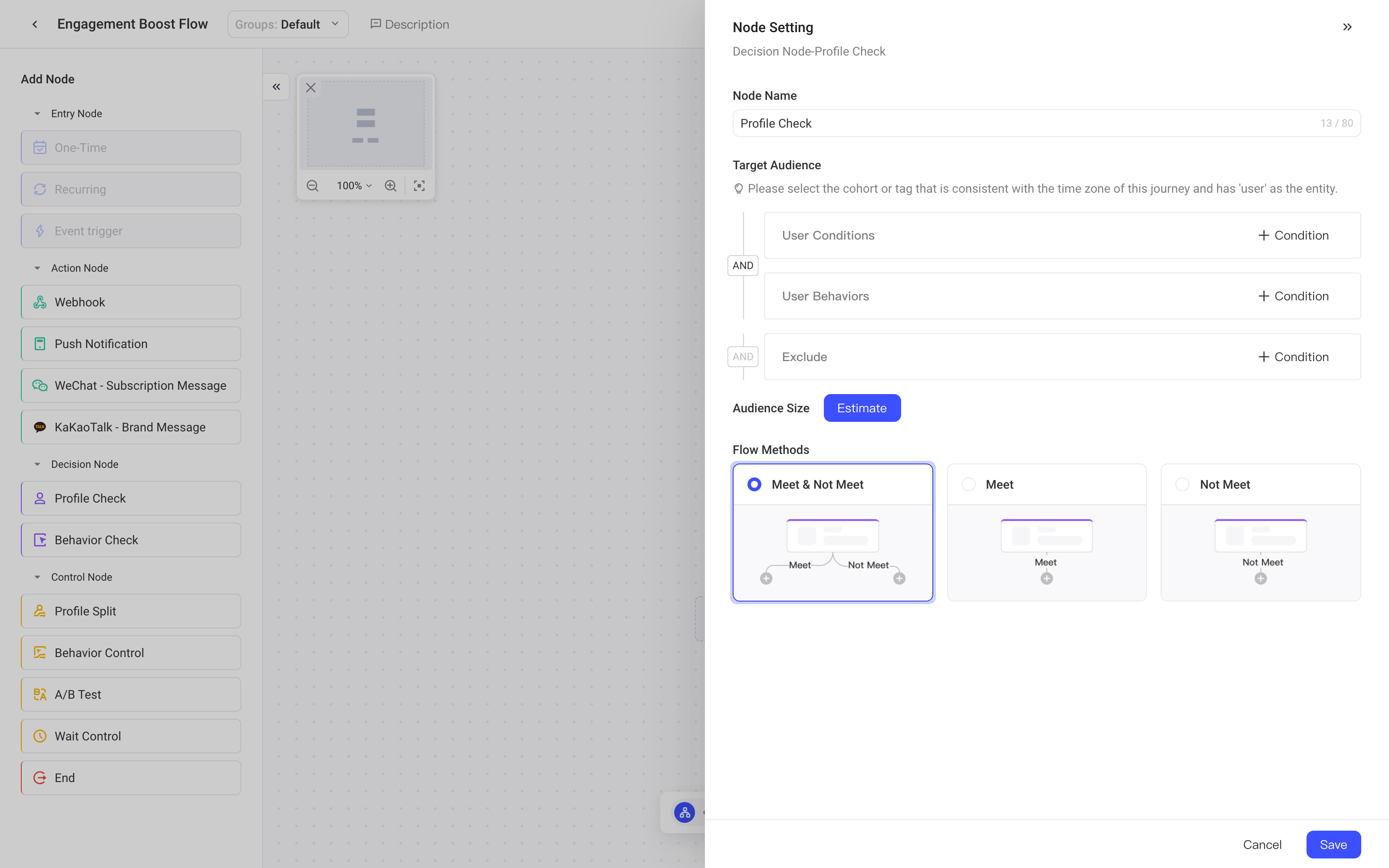
Task: Click the Webhook node icon
Action: (x=39, y=302)
